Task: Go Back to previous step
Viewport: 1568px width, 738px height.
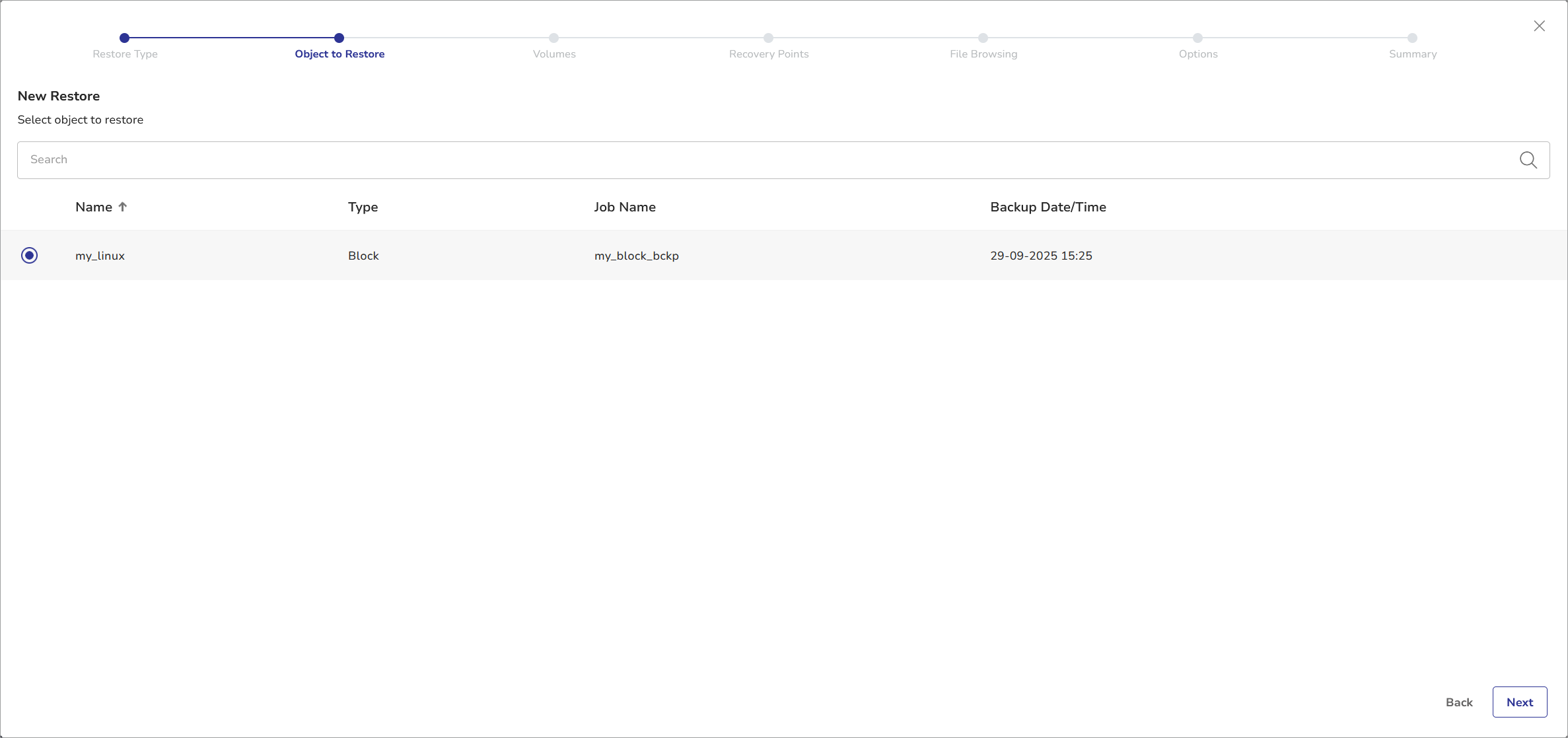Action: [1459, 702]
